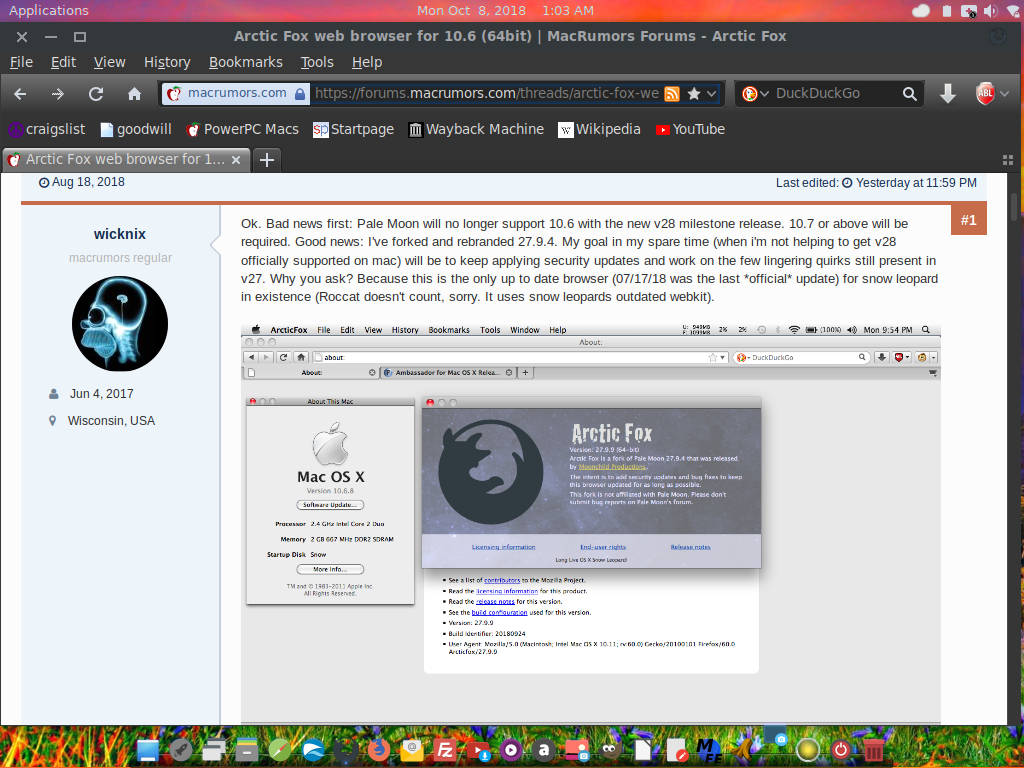Go to the browser home page

(135, 94)
